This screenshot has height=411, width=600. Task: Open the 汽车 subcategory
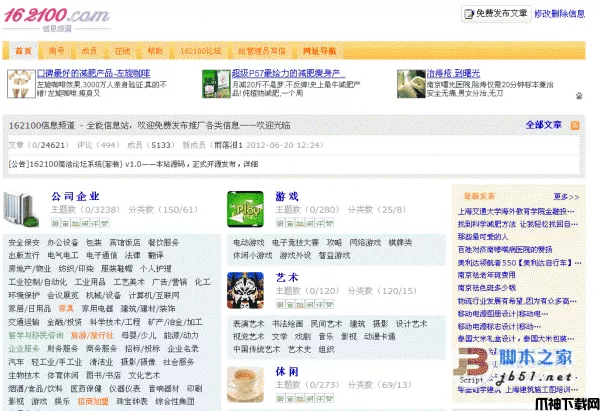tap(16, 362)
